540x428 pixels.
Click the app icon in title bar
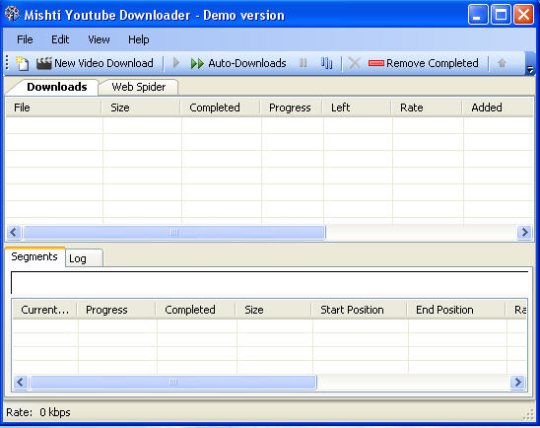(12, 14)
